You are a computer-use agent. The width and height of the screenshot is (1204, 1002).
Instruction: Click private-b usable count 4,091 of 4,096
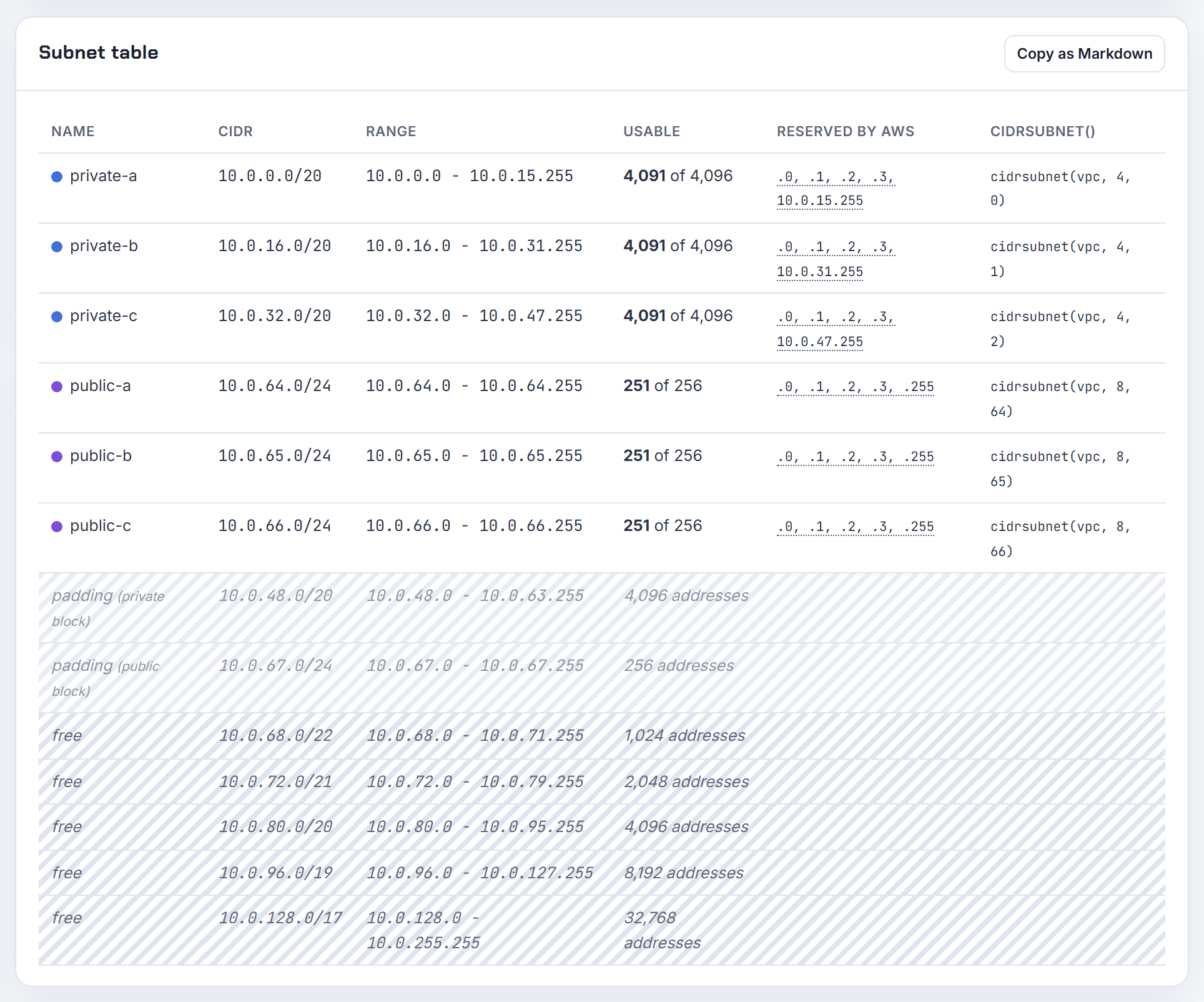678,246
